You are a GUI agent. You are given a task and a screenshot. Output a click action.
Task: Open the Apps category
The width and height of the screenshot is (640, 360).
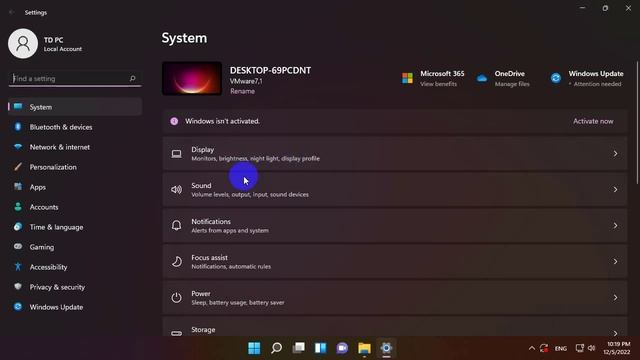pos(75,187)
